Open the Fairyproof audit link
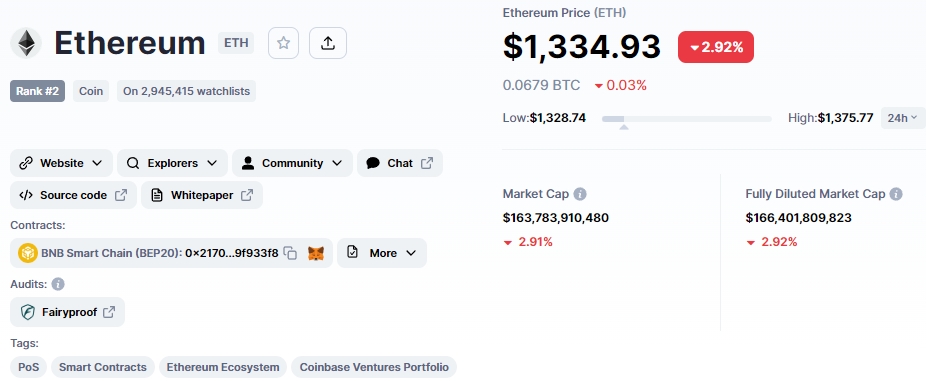 pos(67,312)
